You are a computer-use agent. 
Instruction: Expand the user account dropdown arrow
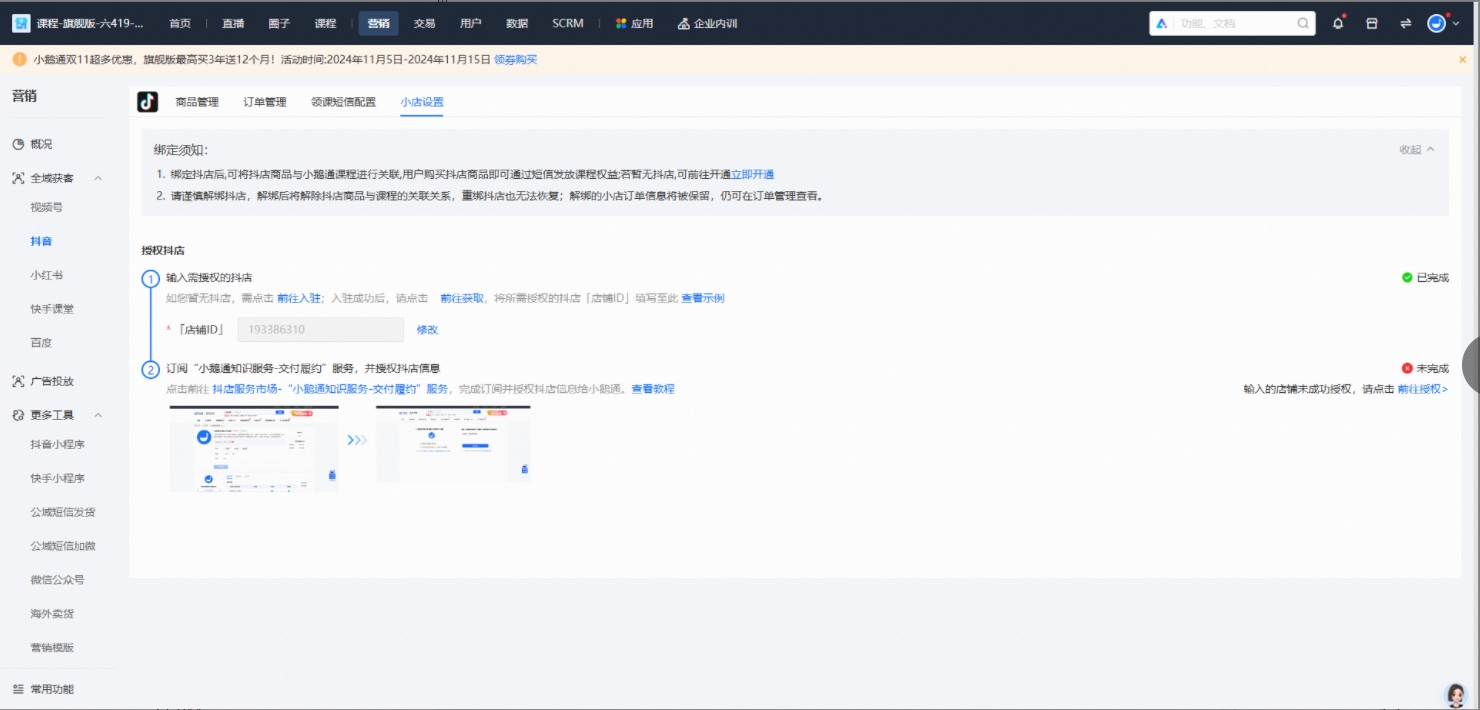pyautogui.click(x=1456, y=23)
